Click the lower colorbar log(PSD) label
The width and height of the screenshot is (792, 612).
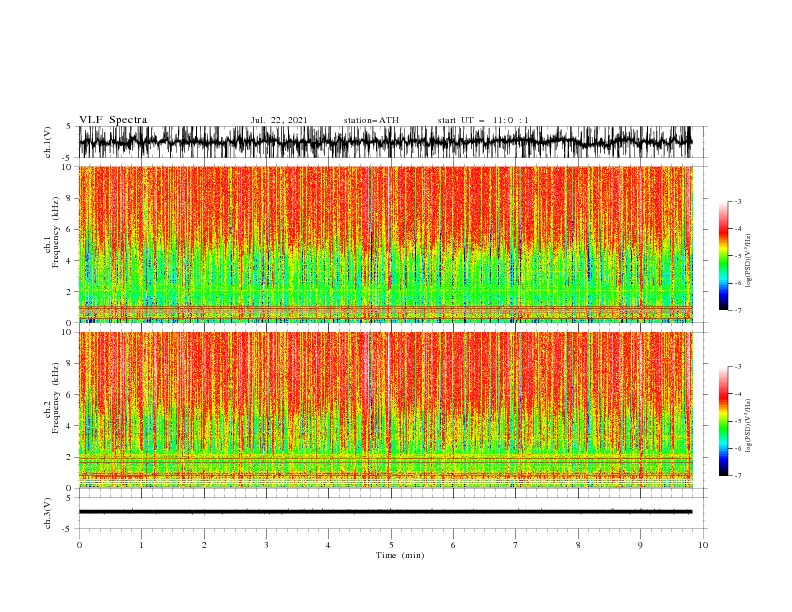pyautogui.click(x=749, y=426)
